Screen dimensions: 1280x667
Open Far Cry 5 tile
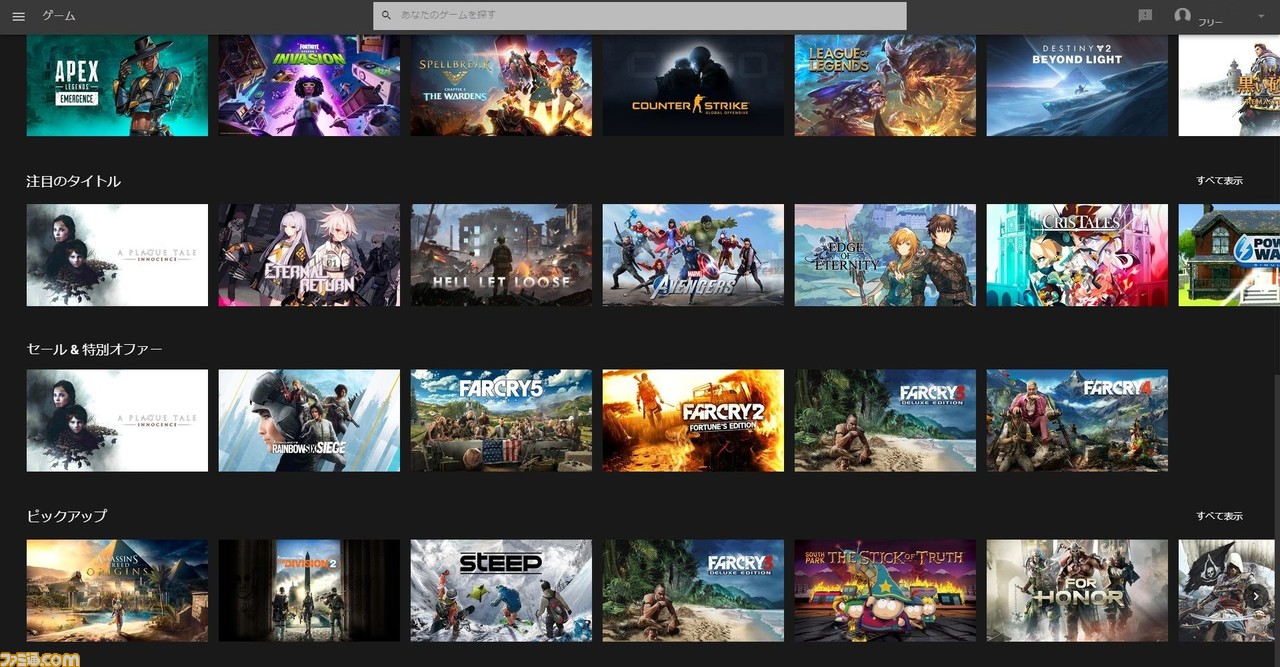(x=501, y=421)
